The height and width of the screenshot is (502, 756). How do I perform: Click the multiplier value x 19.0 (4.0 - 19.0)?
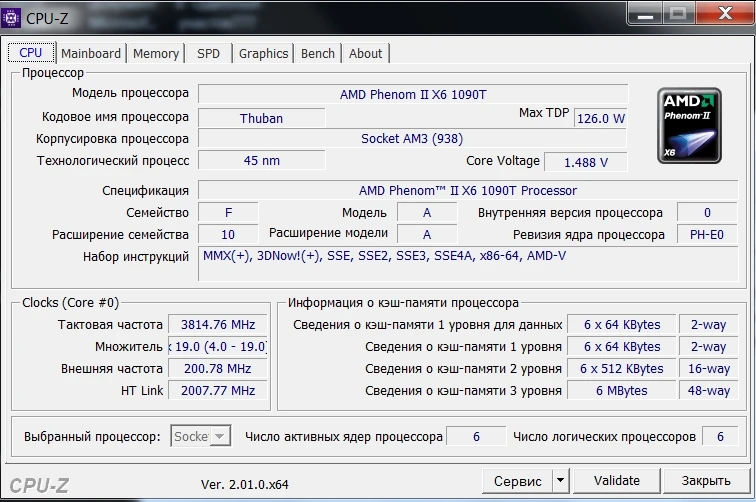218,347
